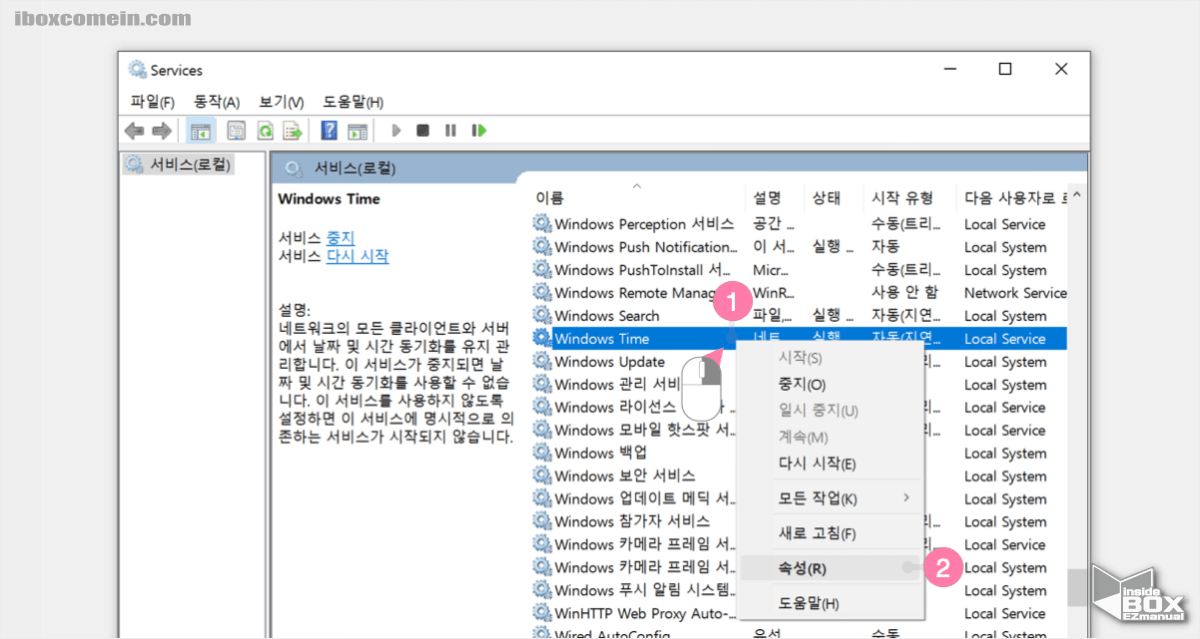Pause the service using the pause toolbar icon
This screenshot has height=639, width=1200.
(449, 130)
